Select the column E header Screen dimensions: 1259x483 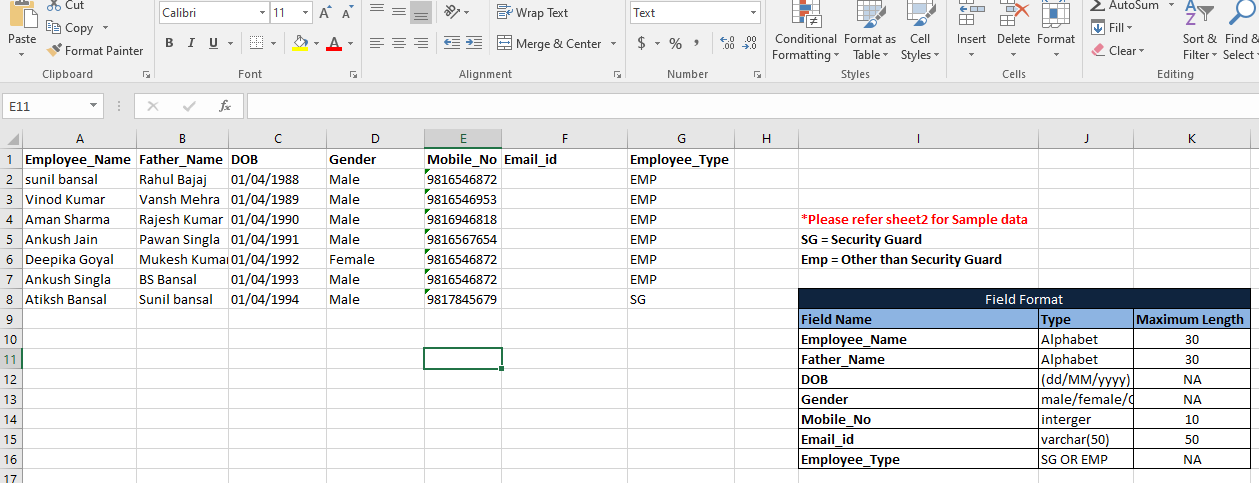click(x=463, y=139)
